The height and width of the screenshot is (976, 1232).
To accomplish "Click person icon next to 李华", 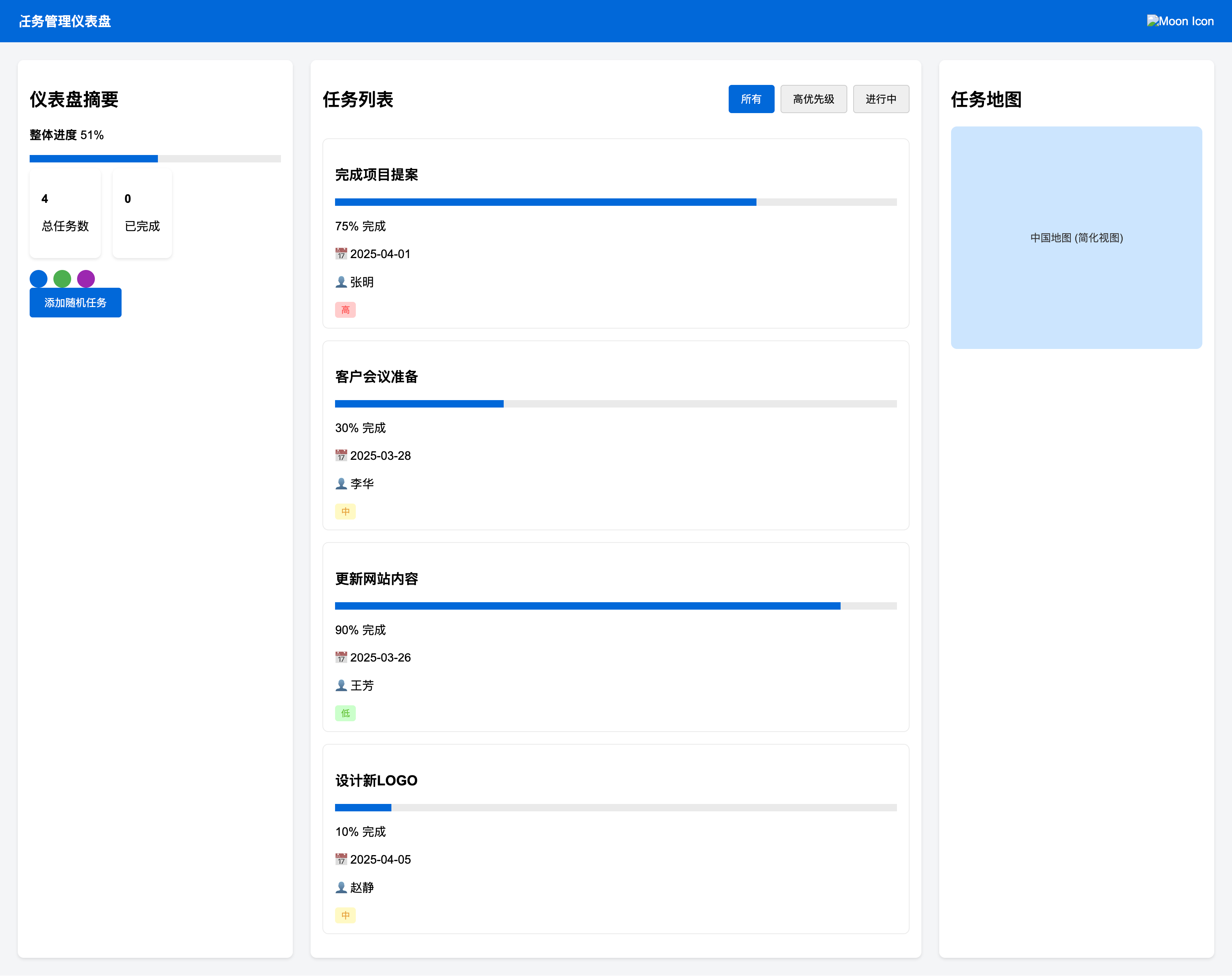I will [341, 484].
